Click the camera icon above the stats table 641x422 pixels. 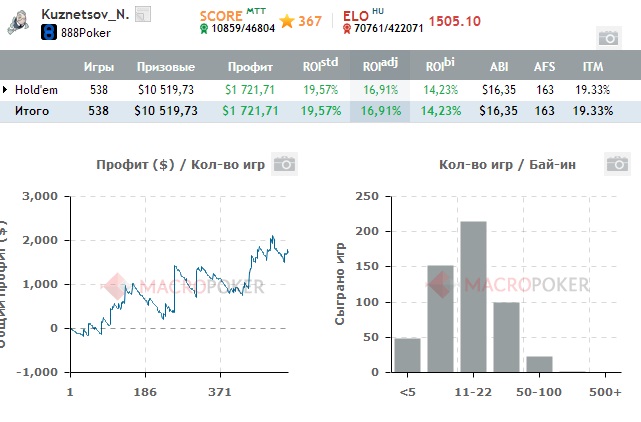click(607, 37)
